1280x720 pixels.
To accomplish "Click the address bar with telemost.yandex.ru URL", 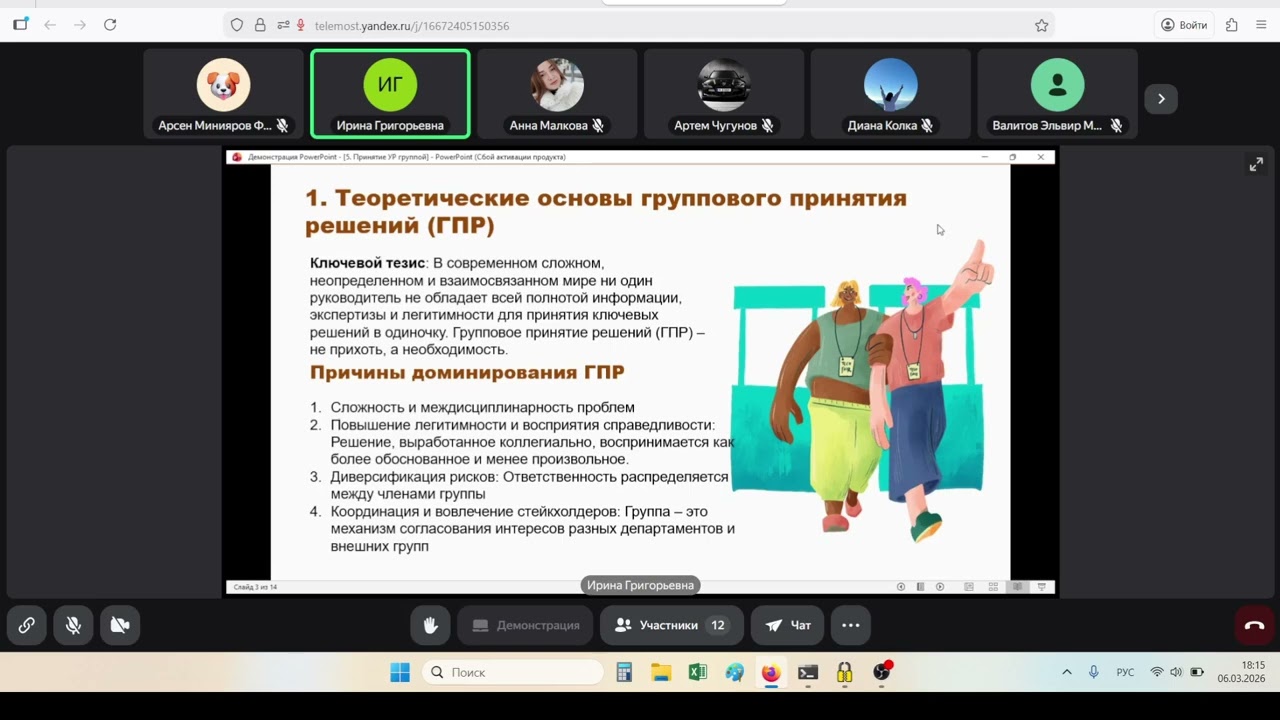I will point(640,25).
